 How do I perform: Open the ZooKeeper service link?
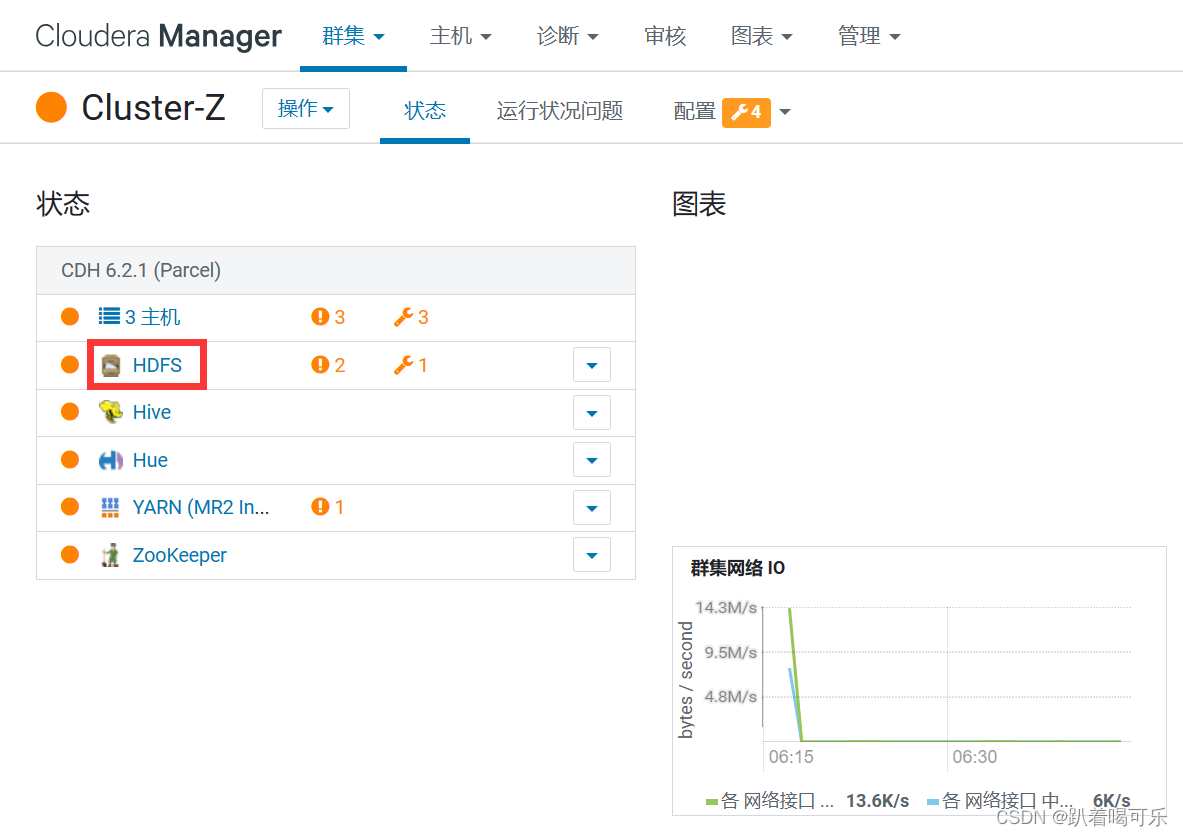pos(180,555)
